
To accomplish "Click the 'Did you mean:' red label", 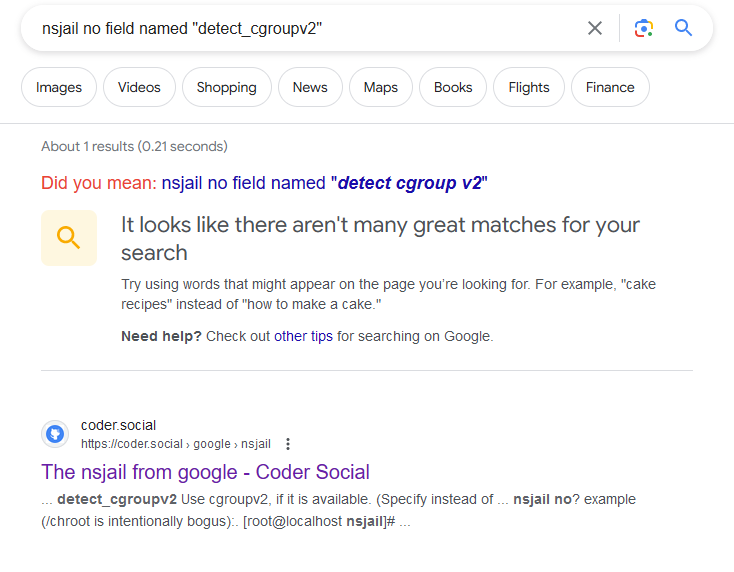I will (x=99, y=183).
